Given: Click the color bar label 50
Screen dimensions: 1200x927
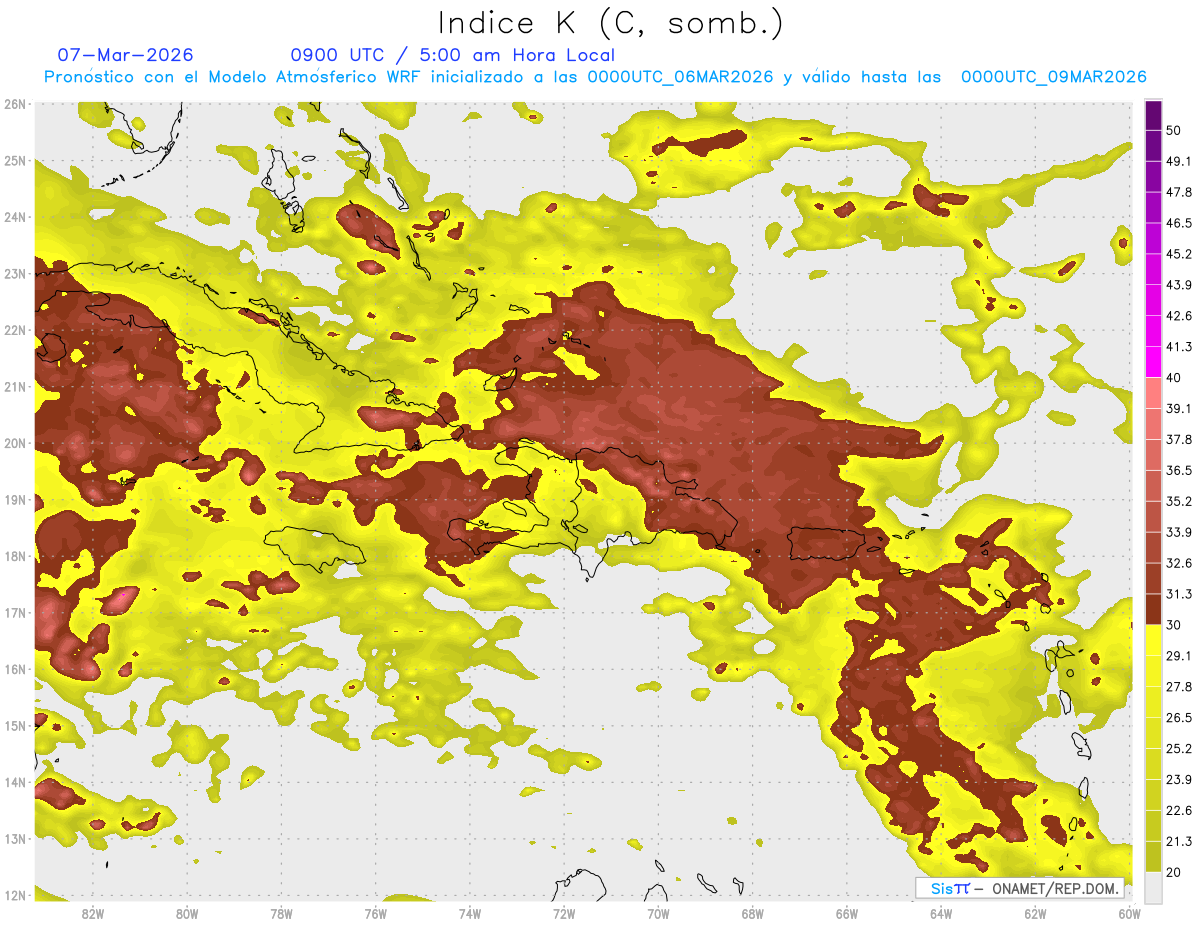Looking at the screenshot, I should (x=1174, y=130).
